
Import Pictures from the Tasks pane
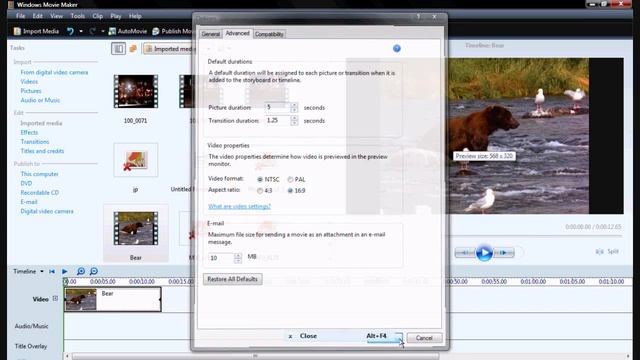coord(31,91)
